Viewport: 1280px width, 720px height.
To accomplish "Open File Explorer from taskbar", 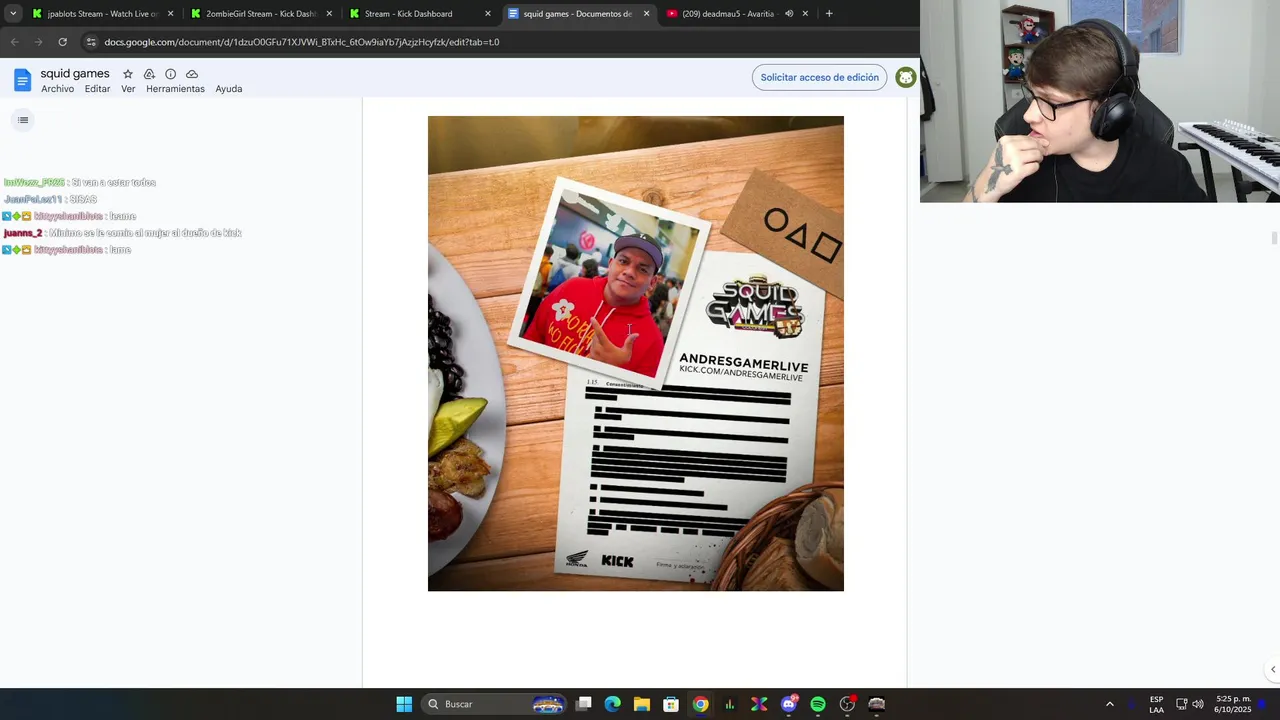I will pyautogui.click(x=642, y=704).
